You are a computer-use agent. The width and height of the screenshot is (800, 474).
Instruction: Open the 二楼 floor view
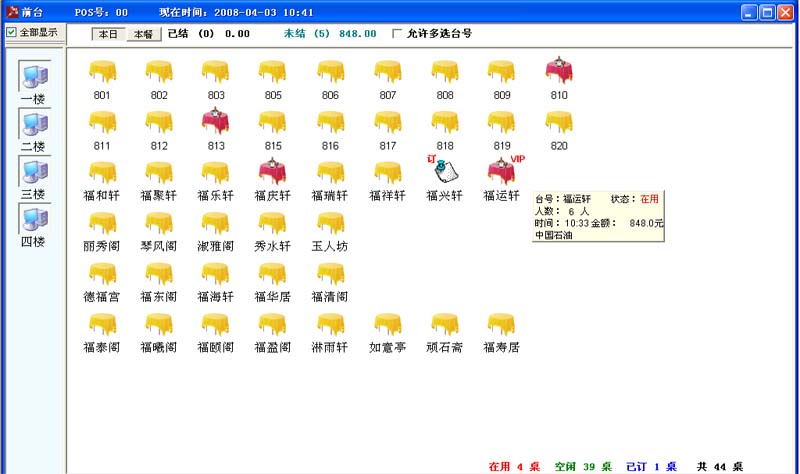33,123
